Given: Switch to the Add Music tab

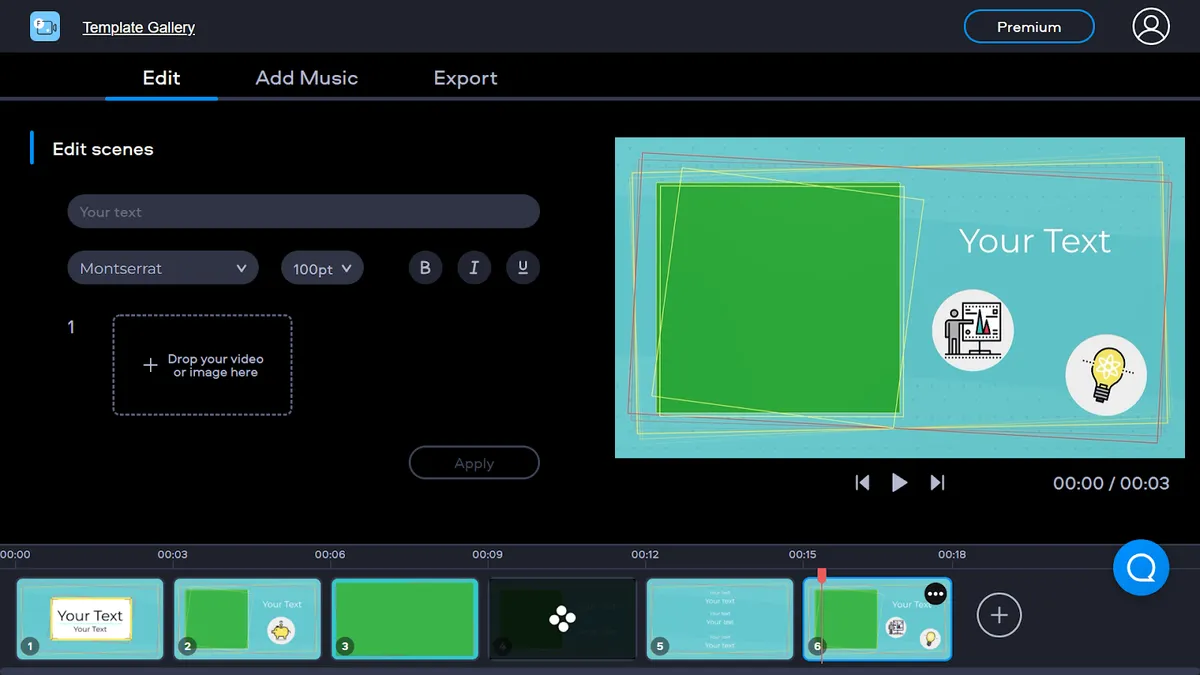Looking at the screenshot, I should (x=307, y=78).
